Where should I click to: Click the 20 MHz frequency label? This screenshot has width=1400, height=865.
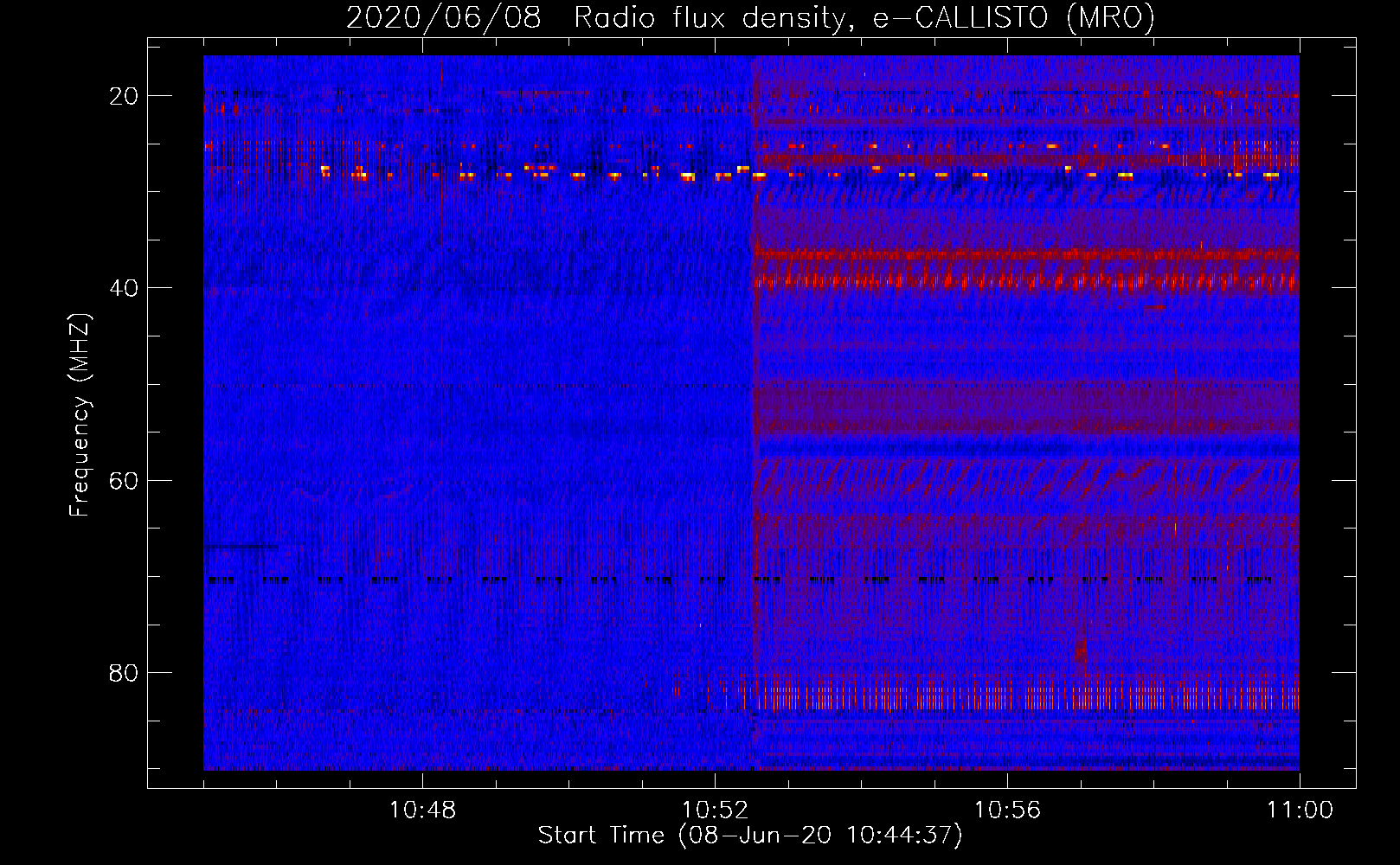(x=124, y=96)
